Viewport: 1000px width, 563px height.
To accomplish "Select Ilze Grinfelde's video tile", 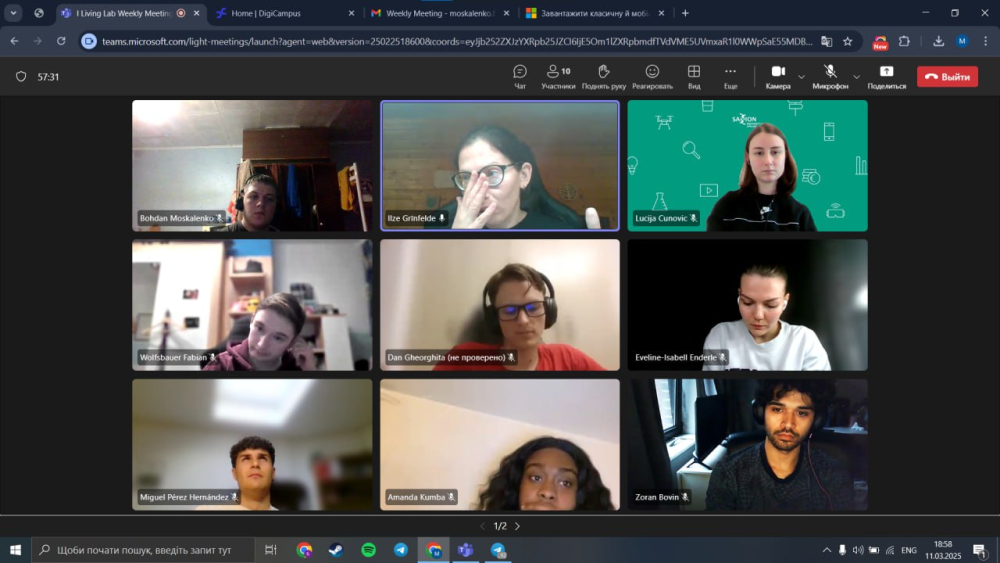I will [x=499, y=165].
